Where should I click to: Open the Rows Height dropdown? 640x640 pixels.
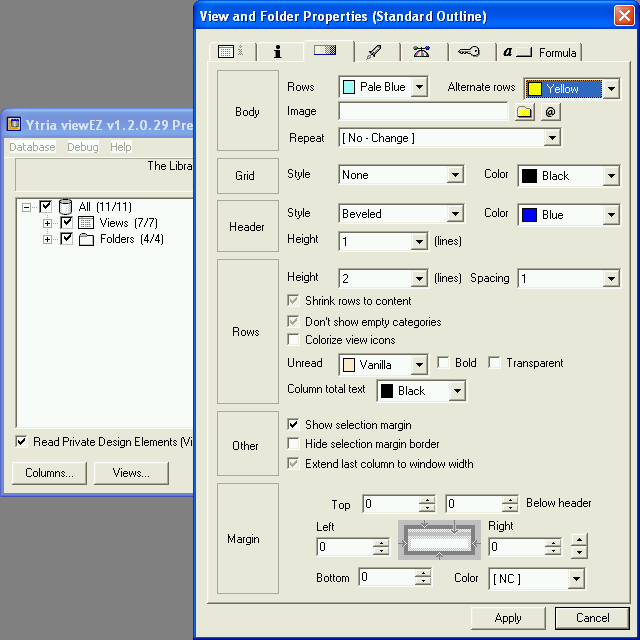click(419, 279)
